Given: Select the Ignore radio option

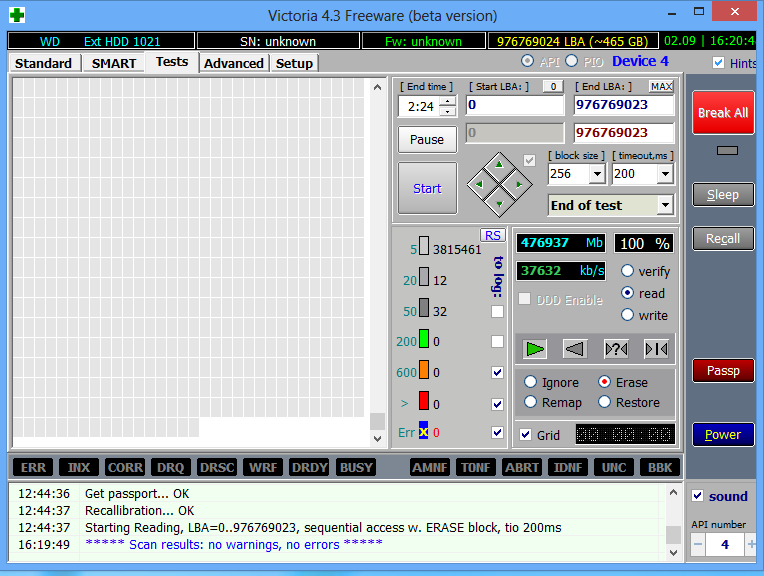Looking at the screenshot, I should pyautogui.click(x=530, y=382).
